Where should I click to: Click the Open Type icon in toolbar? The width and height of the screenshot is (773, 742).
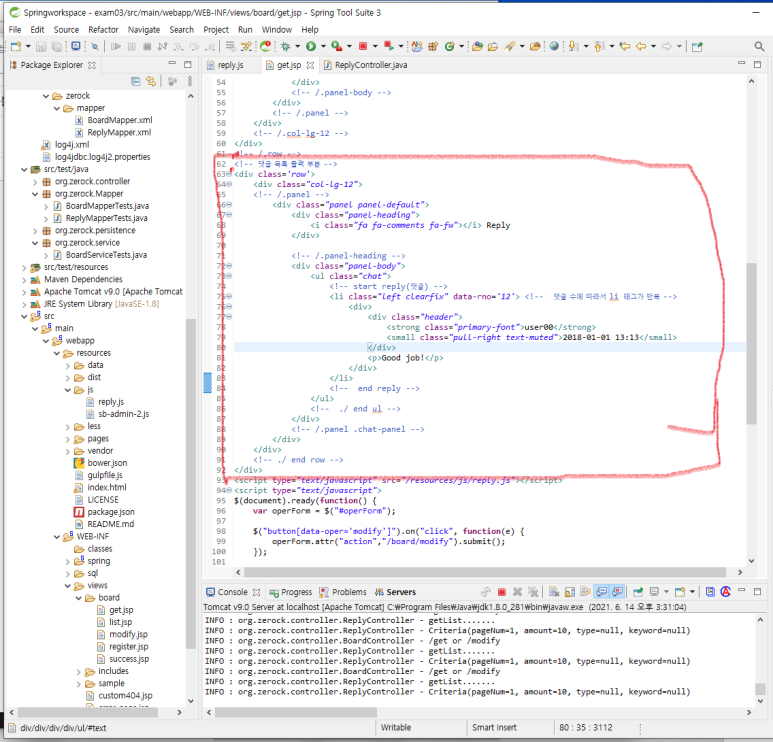pyautogui.click(x=477, y=46)
